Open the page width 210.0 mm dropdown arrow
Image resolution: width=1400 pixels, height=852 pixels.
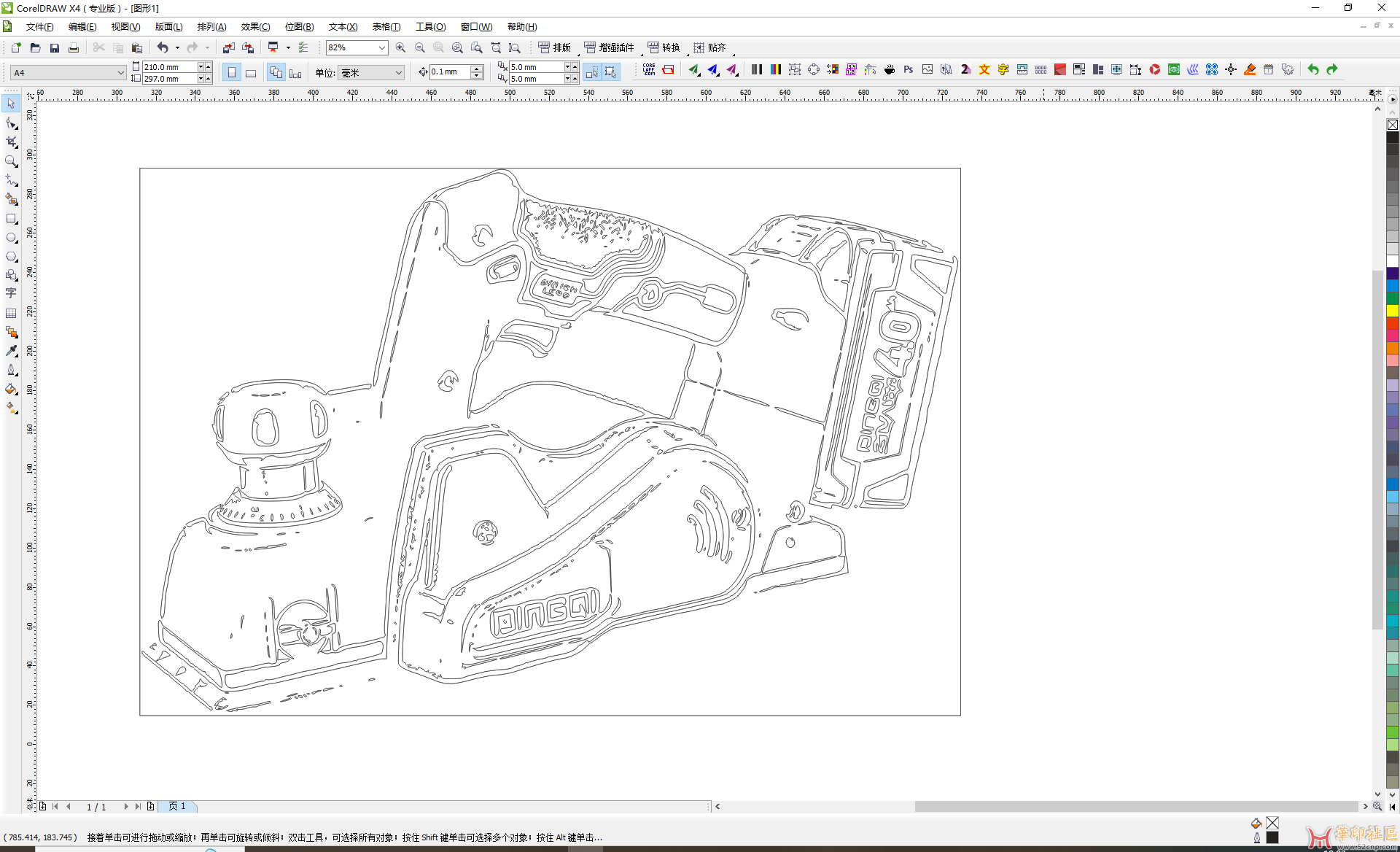pyautogui.click(x=201, y=66)
